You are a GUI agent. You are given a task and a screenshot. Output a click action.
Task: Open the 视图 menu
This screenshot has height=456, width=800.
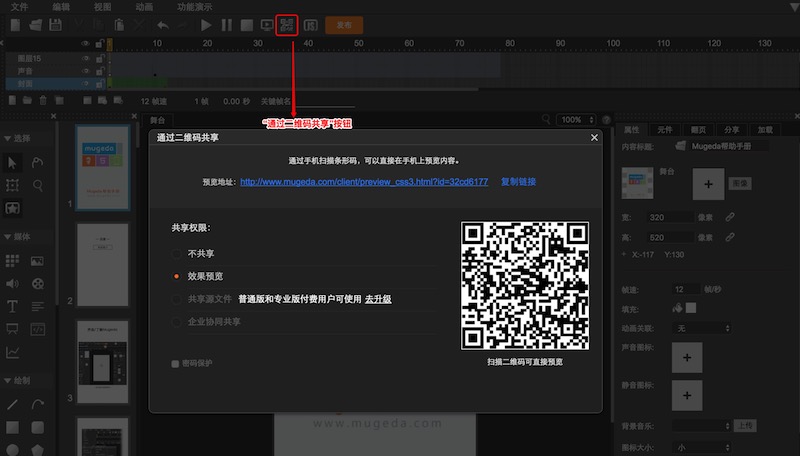[x=103, y=7]
